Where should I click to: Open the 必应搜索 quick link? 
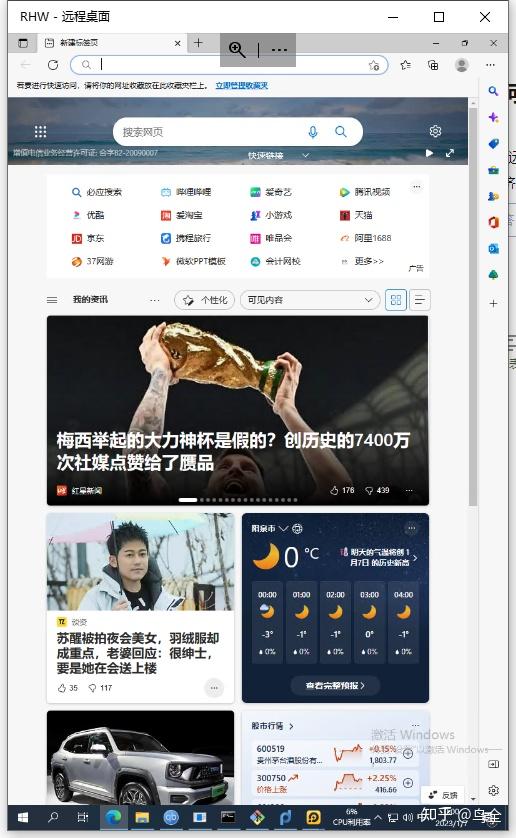coord(97,192)
